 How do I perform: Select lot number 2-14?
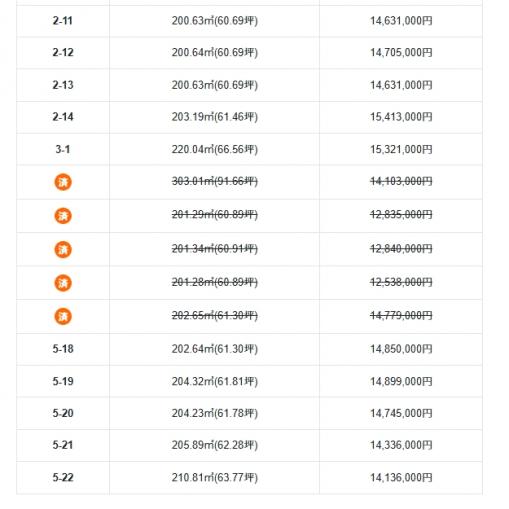pos(63,117)
